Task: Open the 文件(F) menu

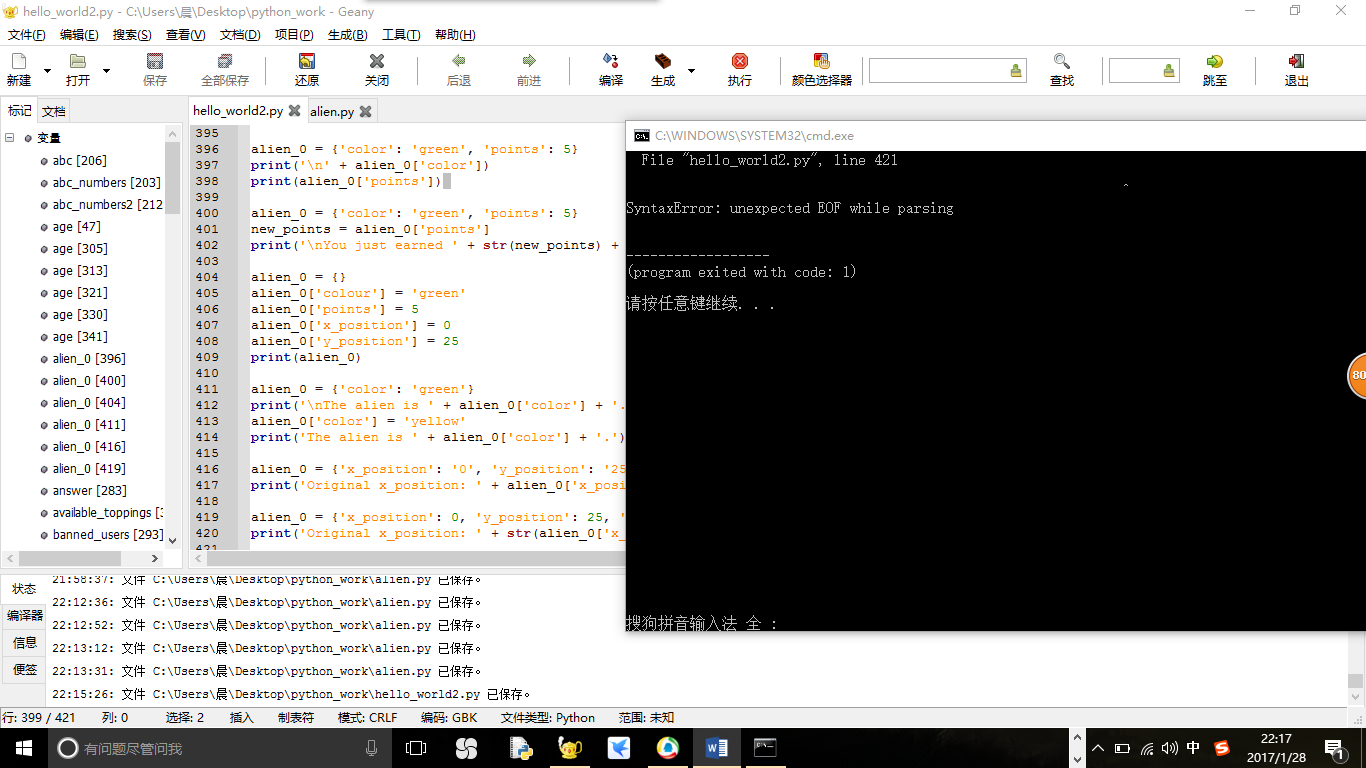Action: [26, 35]
